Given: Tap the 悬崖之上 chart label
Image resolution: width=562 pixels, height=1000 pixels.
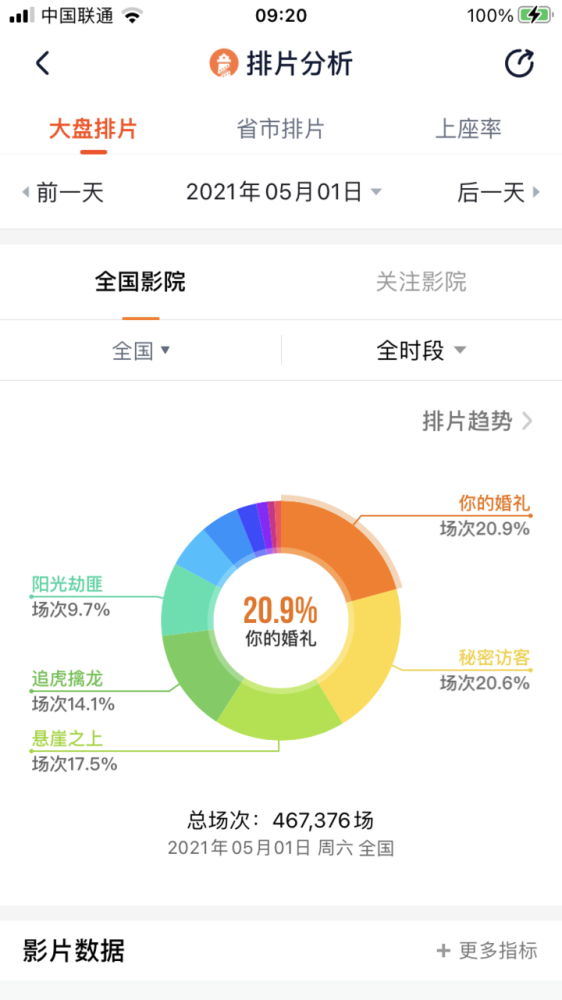Looking at the screenshot, I should point(68,739).
